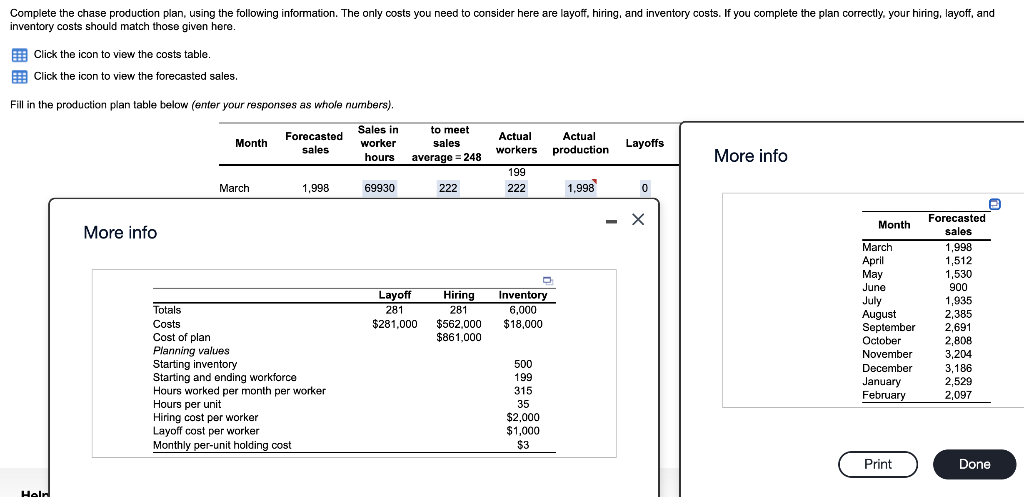Click the Hiring cost $562,000
This screenshot has height=497, width=1024.
(459, 324)
